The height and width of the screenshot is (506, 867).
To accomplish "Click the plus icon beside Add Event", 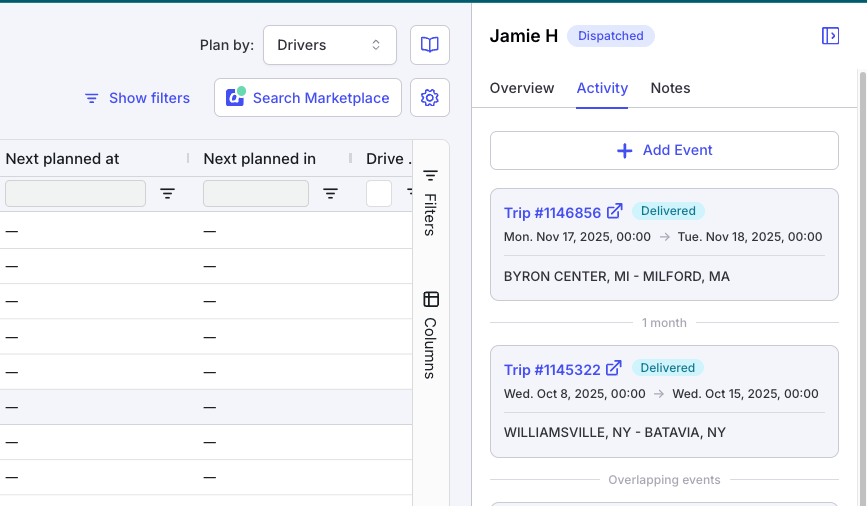I will (624, 150).
